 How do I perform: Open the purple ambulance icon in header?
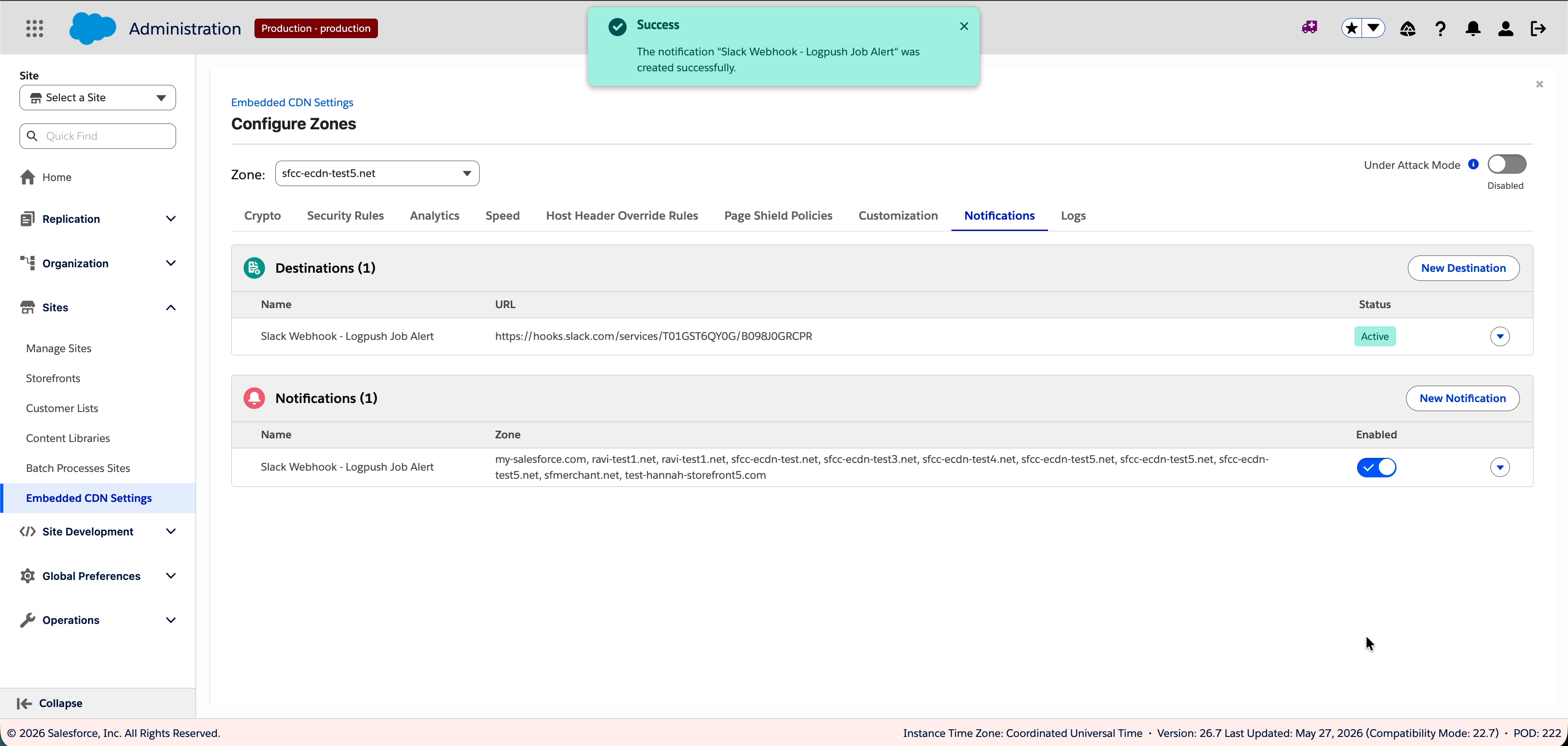click(x=1310, y=27)
